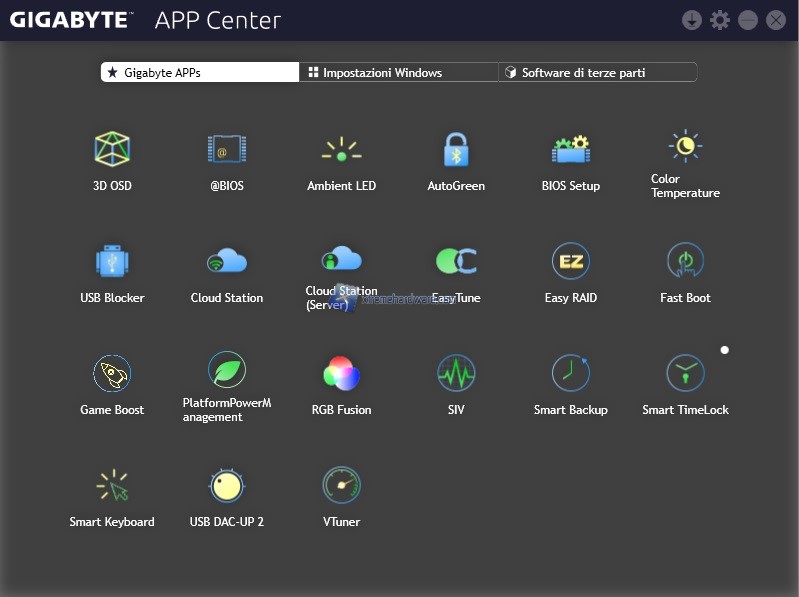
Task: Open the Fast Boot app
Action: point(685,262)
